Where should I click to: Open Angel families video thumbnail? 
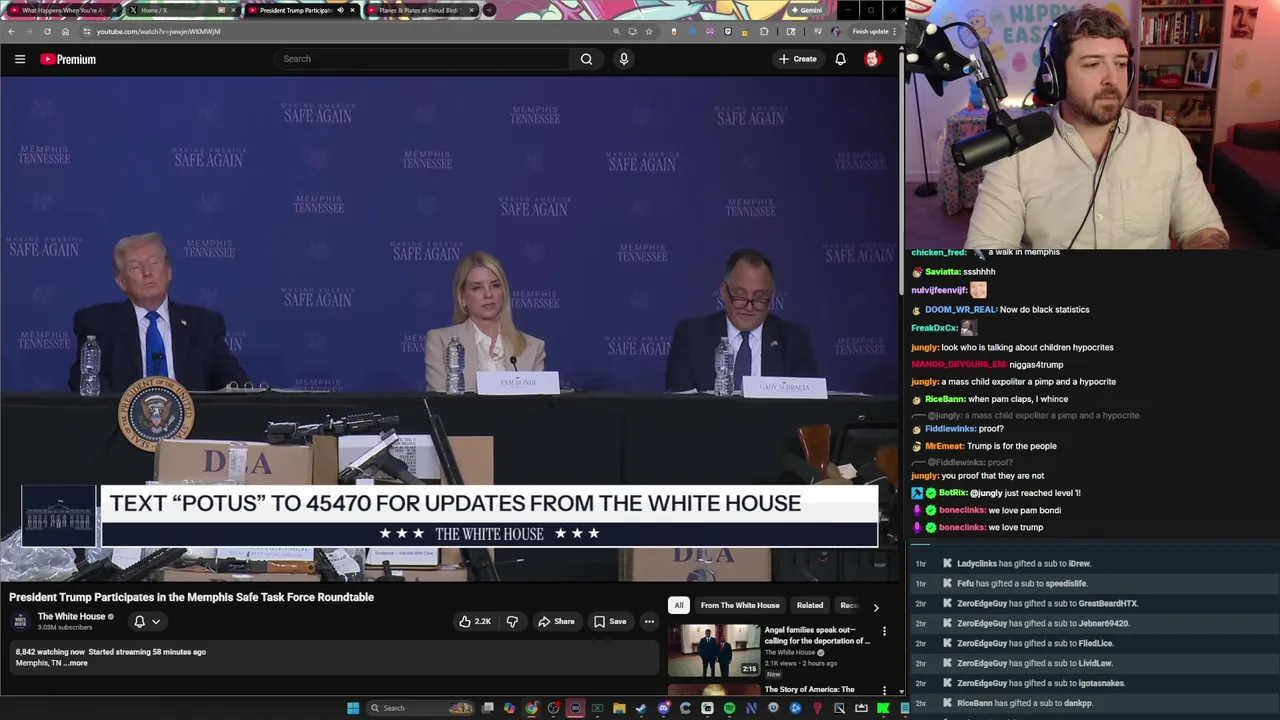(714, 650)
